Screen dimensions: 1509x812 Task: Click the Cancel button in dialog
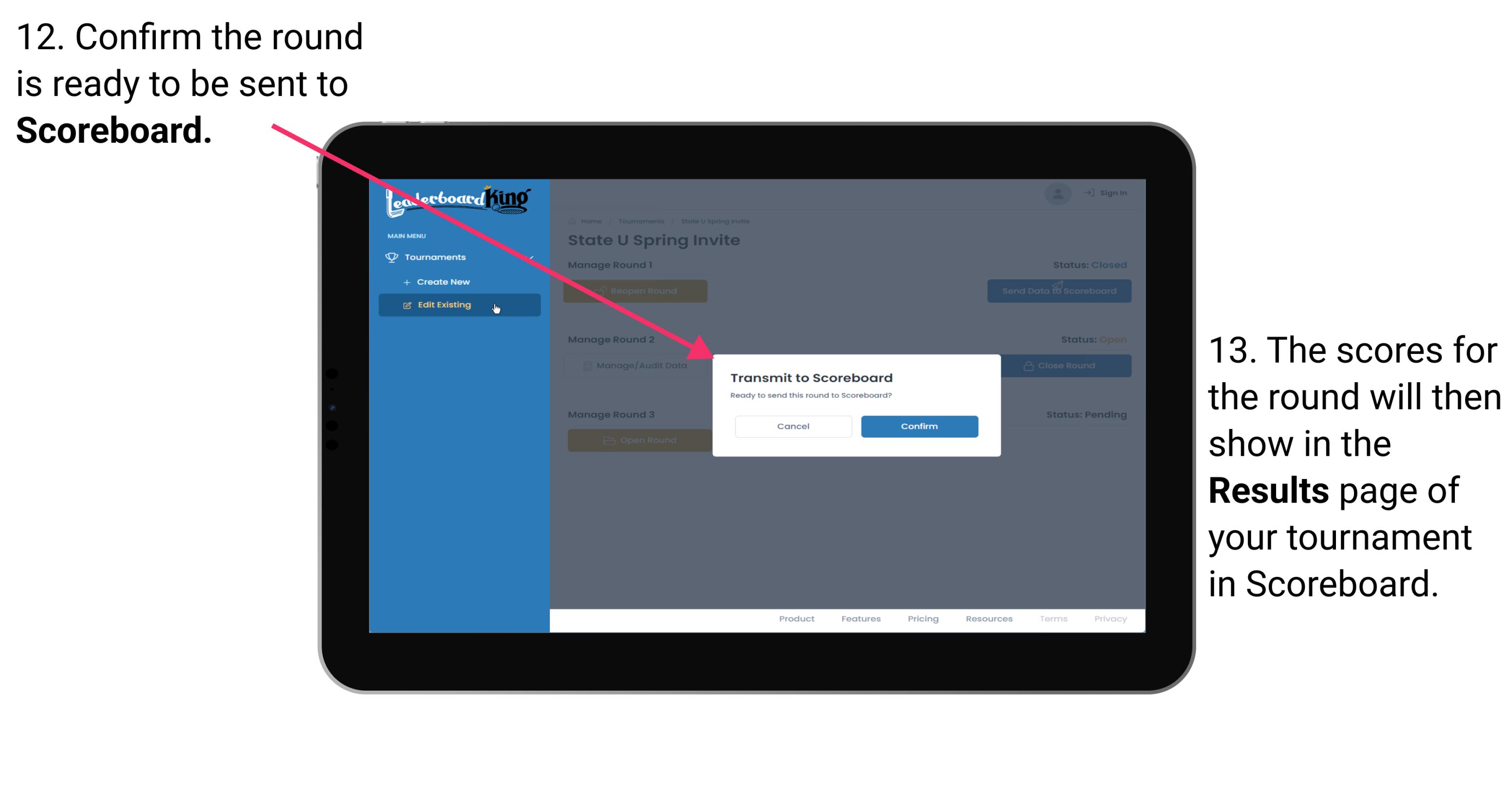793,425
